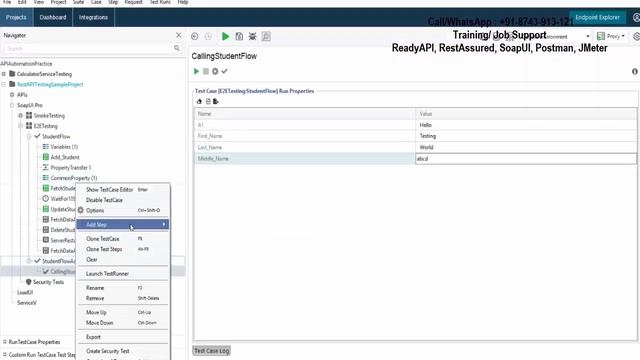The image size is (640, 360).
Task: Switch to the Dashboard tab
Action: click(x=53, y=17)
